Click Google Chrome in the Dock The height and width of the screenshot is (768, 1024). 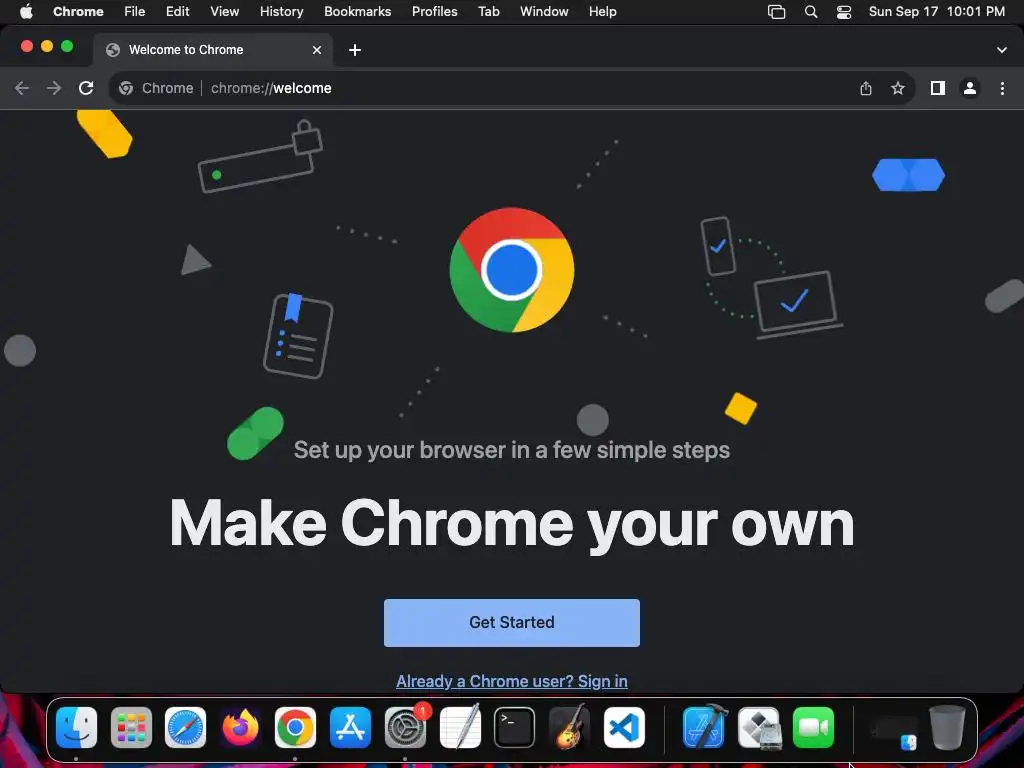[295, 728]
